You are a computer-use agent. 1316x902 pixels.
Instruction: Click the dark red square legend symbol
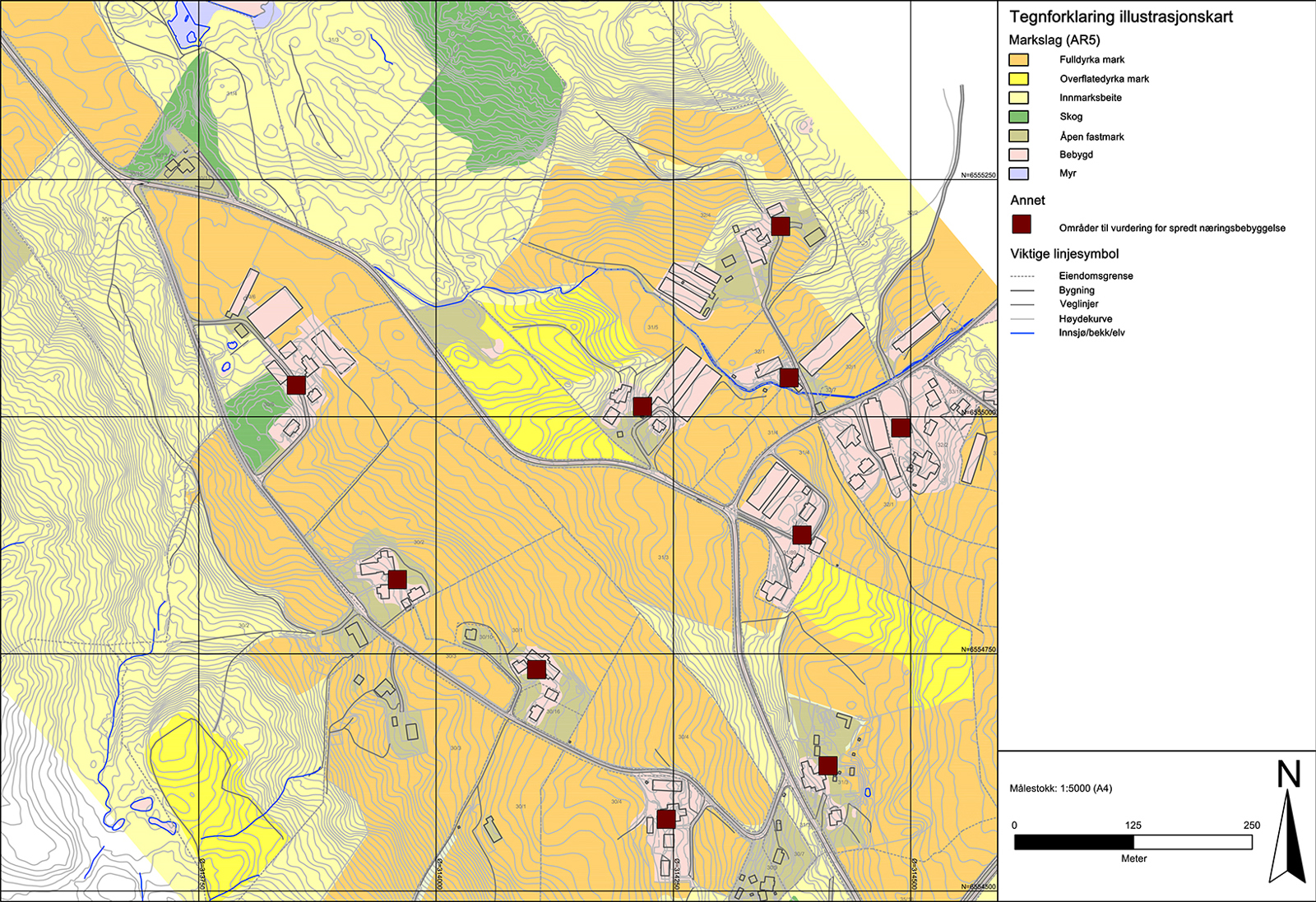(1021, 224)
